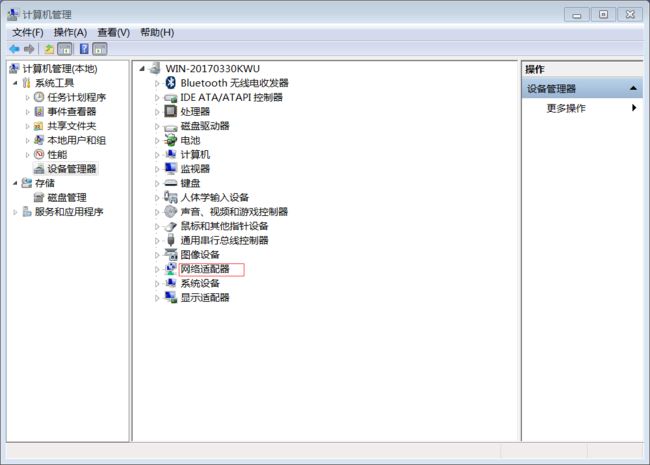Click the 性能 performance icon
The image size is (650, 465).
(39, 154)
